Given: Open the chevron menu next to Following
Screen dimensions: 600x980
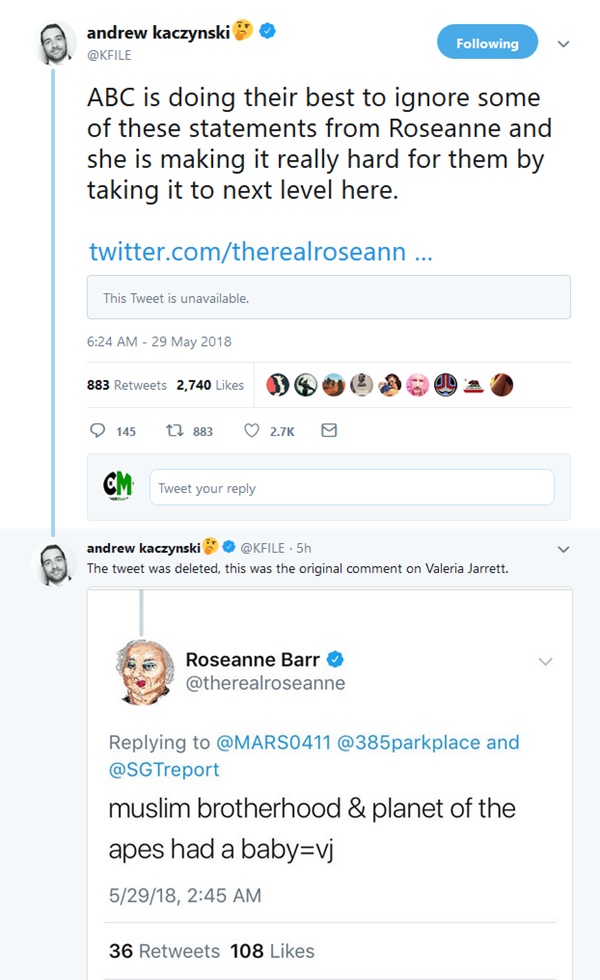Looking at the screenshot, I should [563, 44].
